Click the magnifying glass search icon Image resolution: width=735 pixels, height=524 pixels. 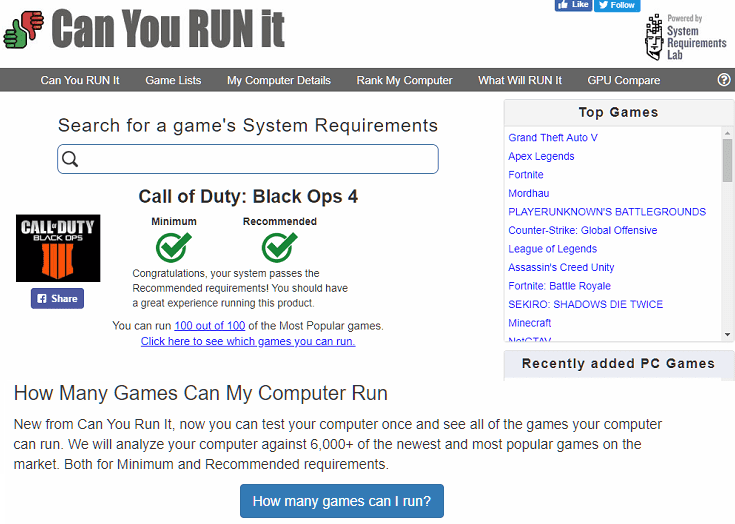(x=70, y=159)
